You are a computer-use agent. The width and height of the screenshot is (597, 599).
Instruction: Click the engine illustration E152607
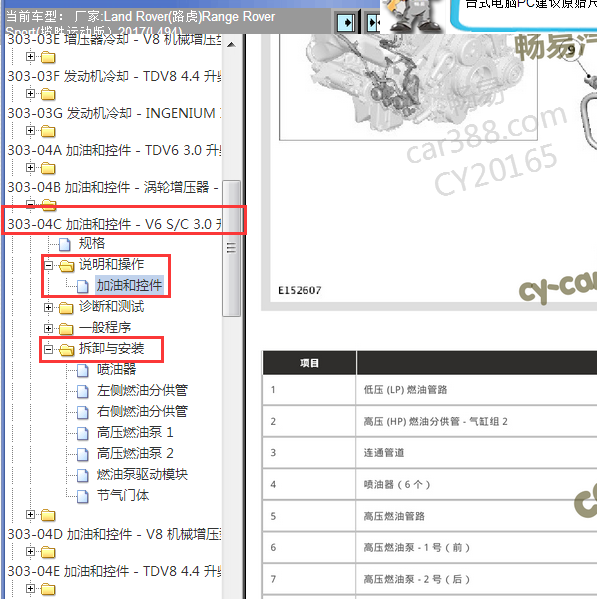tap(408, 87)
